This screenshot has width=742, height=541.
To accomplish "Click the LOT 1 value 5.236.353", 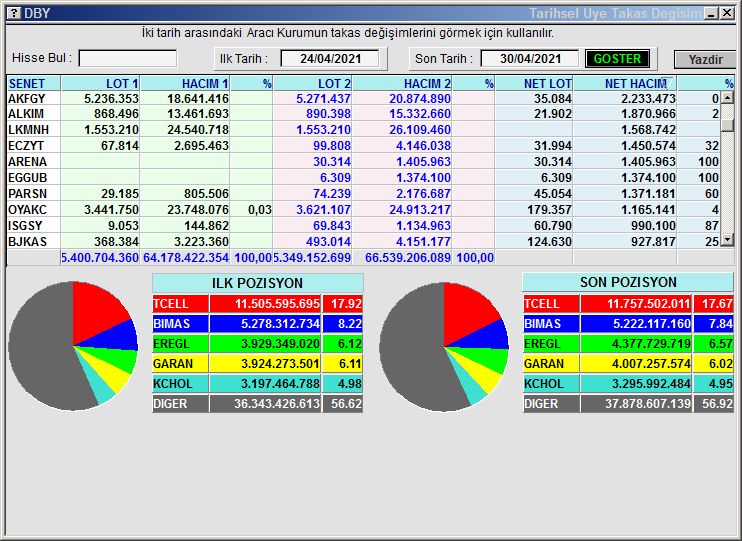I will click(111, 98).
